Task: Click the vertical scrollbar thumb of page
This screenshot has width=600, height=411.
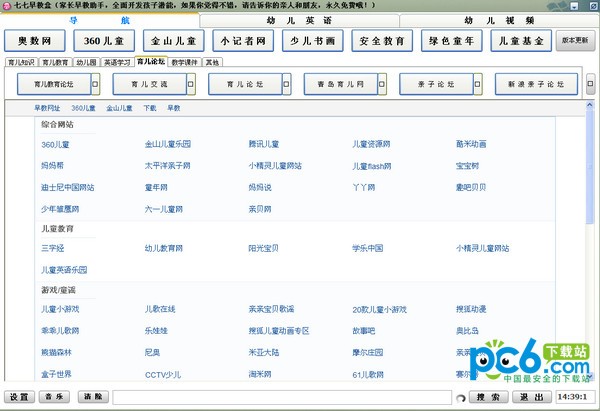Action: [590, 166]
